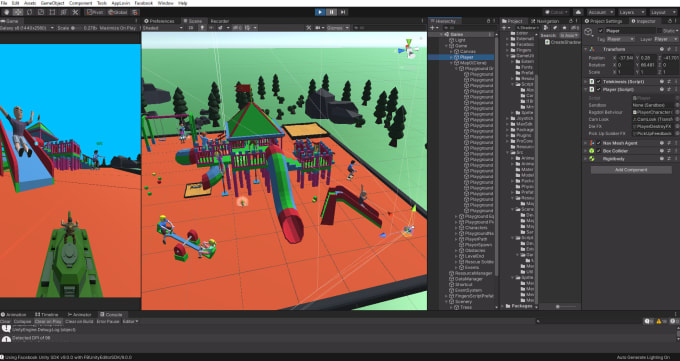This screenshot has width=680, height=361.
Task: Toggle the Static checkbox in Inspector
Action: click(660, 31)
